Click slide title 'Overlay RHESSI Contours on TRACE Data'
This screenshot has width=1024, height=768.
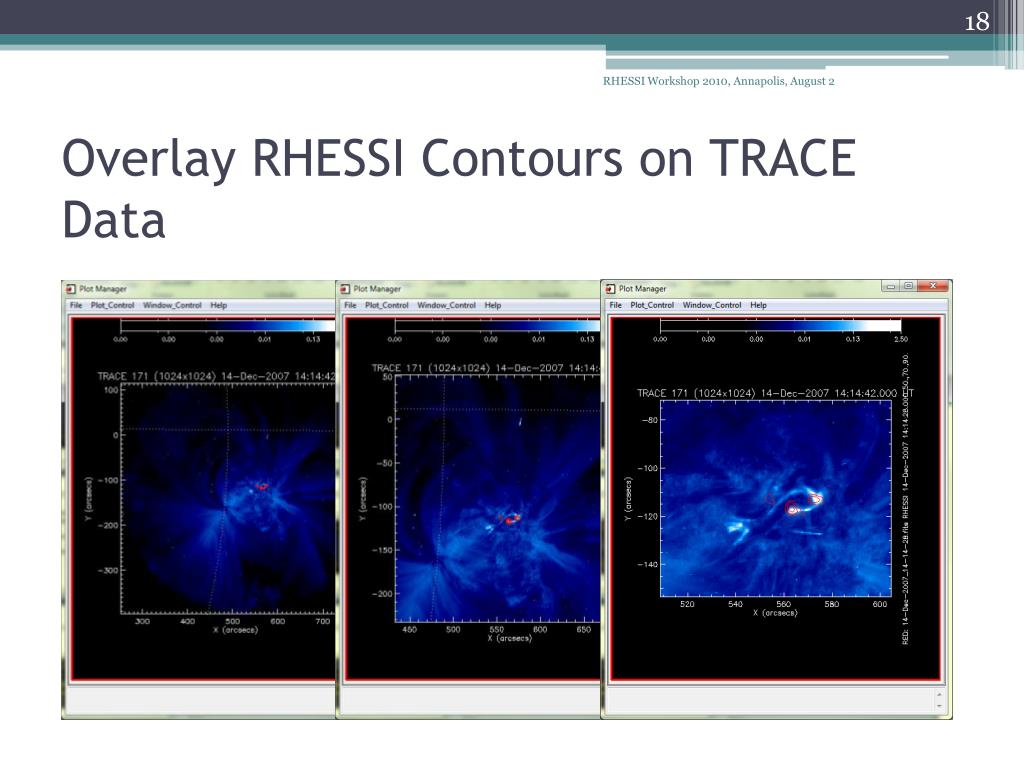coord(458,188)
